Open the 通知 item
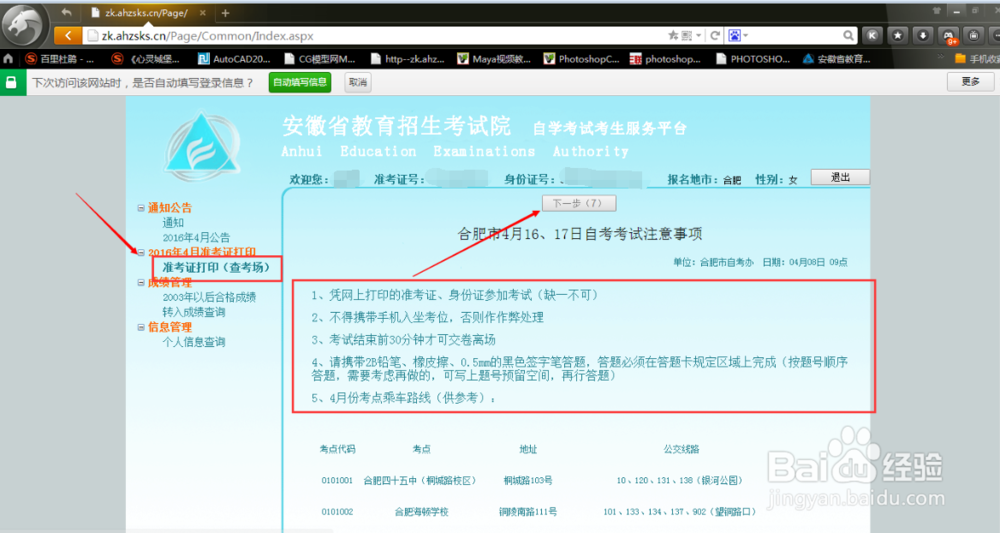Image resolution: width=1000 pixels, height=533 pixels. click(x=173, y=223)
